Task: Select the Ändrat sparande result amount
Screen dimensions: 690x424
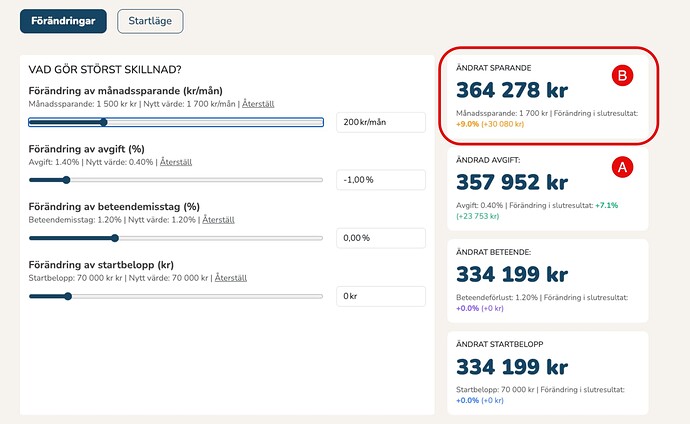Action: click(x=512, y=90)
